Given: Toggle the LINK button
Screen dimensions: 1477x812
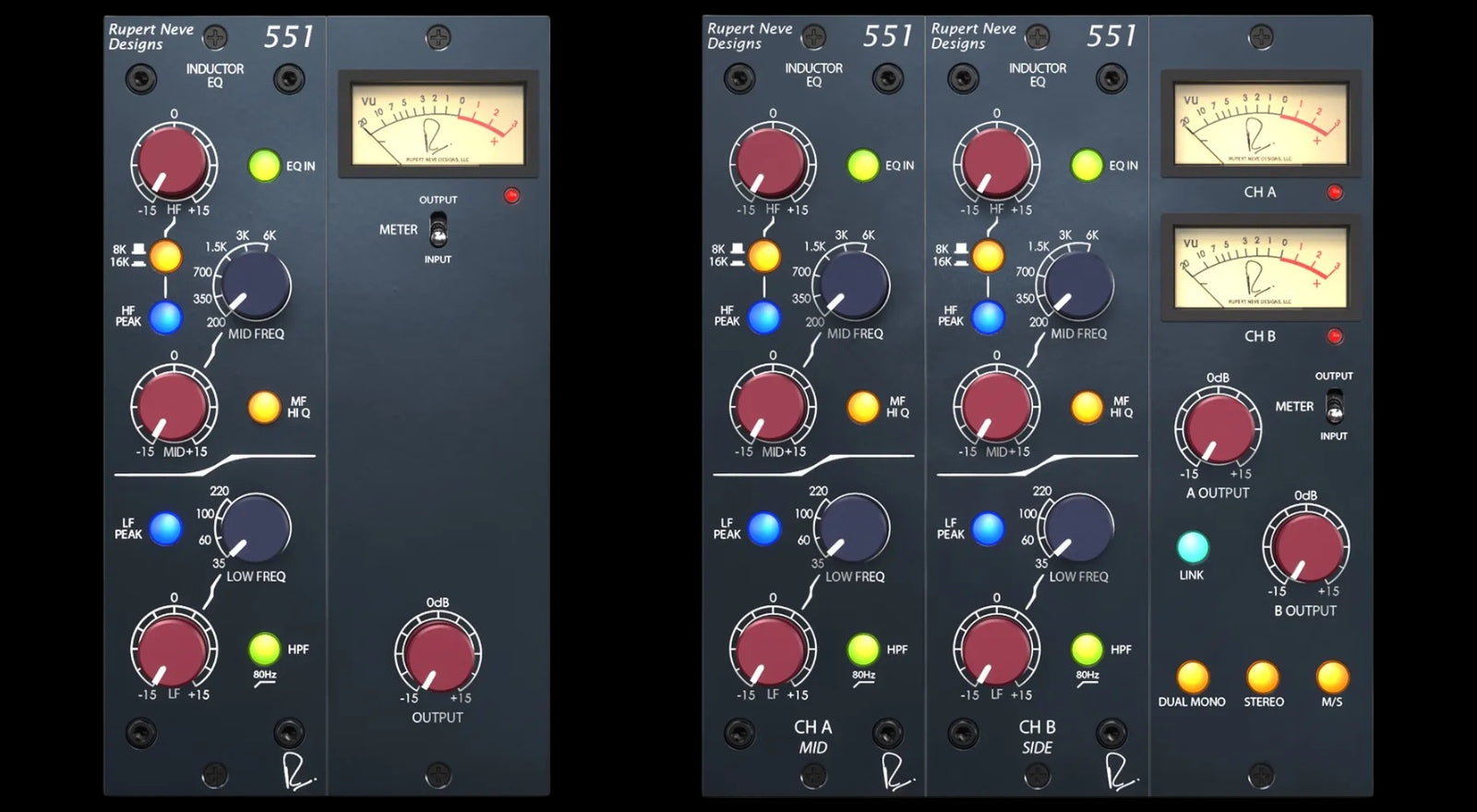Looking at the screenshot, I should point(1192,547).
